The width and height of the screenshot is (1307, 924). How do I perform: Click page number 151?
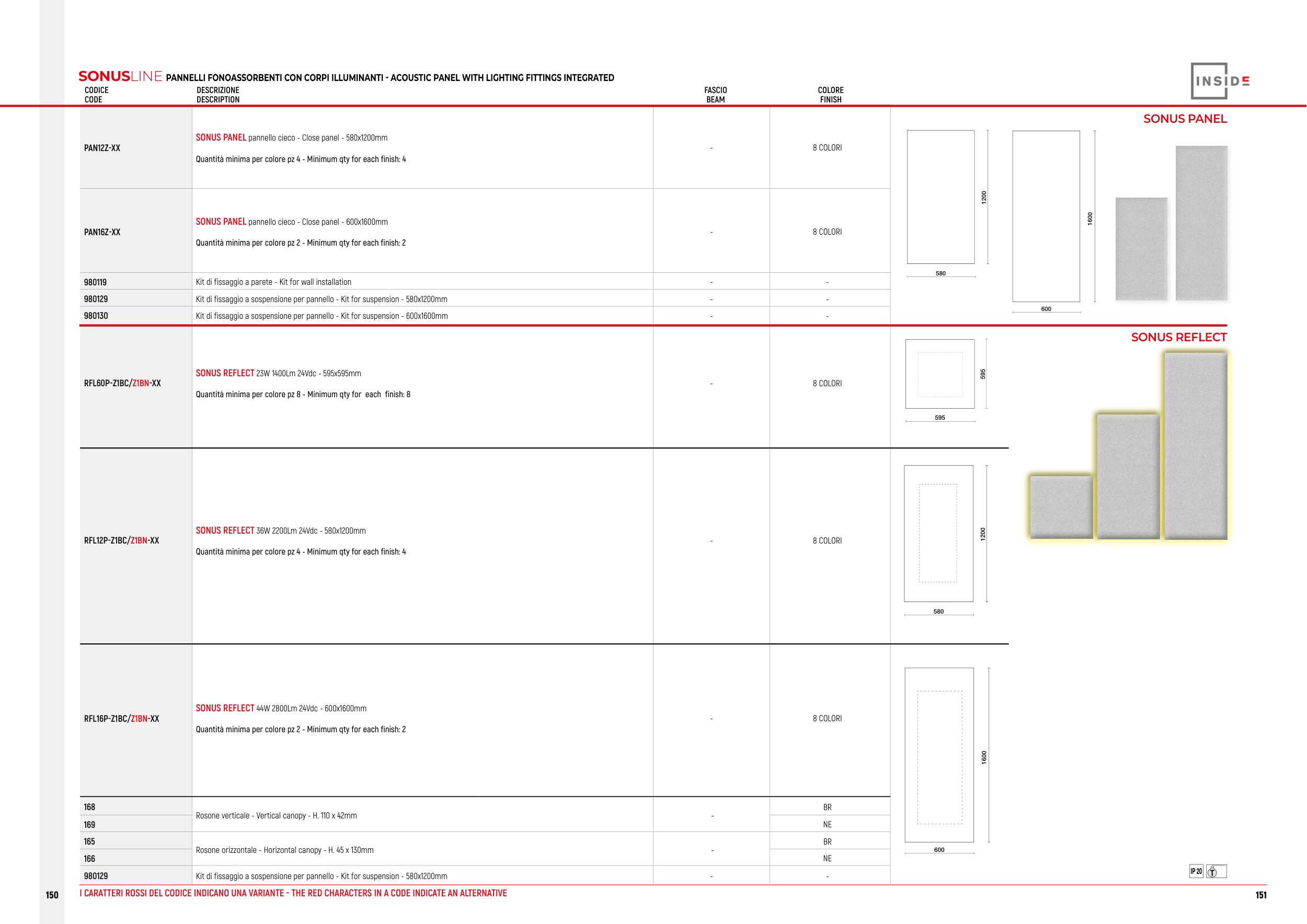[1261, 895]
